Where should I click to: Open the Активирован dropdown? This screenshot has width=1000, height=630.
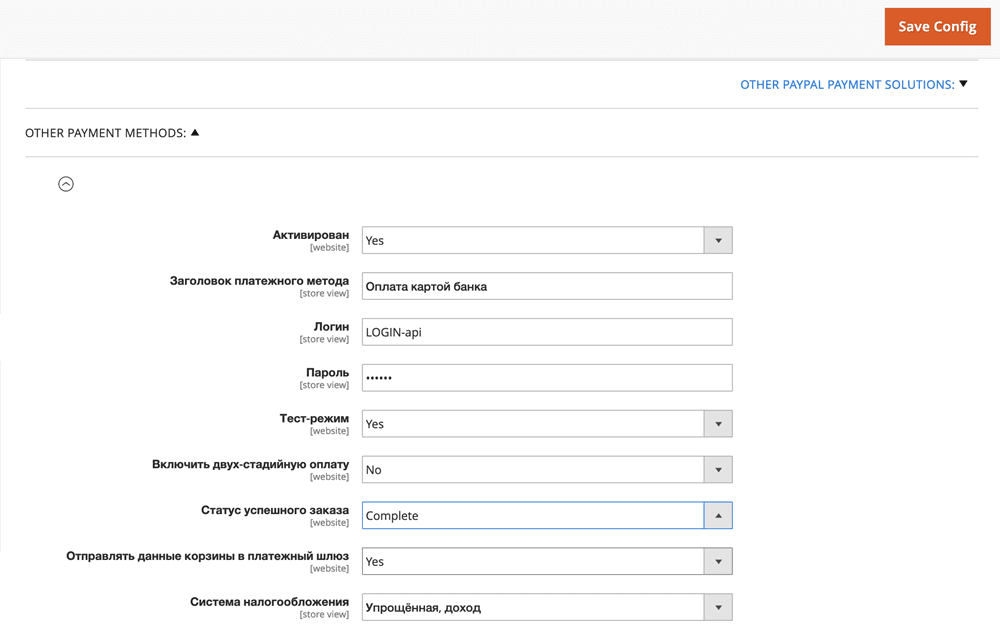click(546, 240)
